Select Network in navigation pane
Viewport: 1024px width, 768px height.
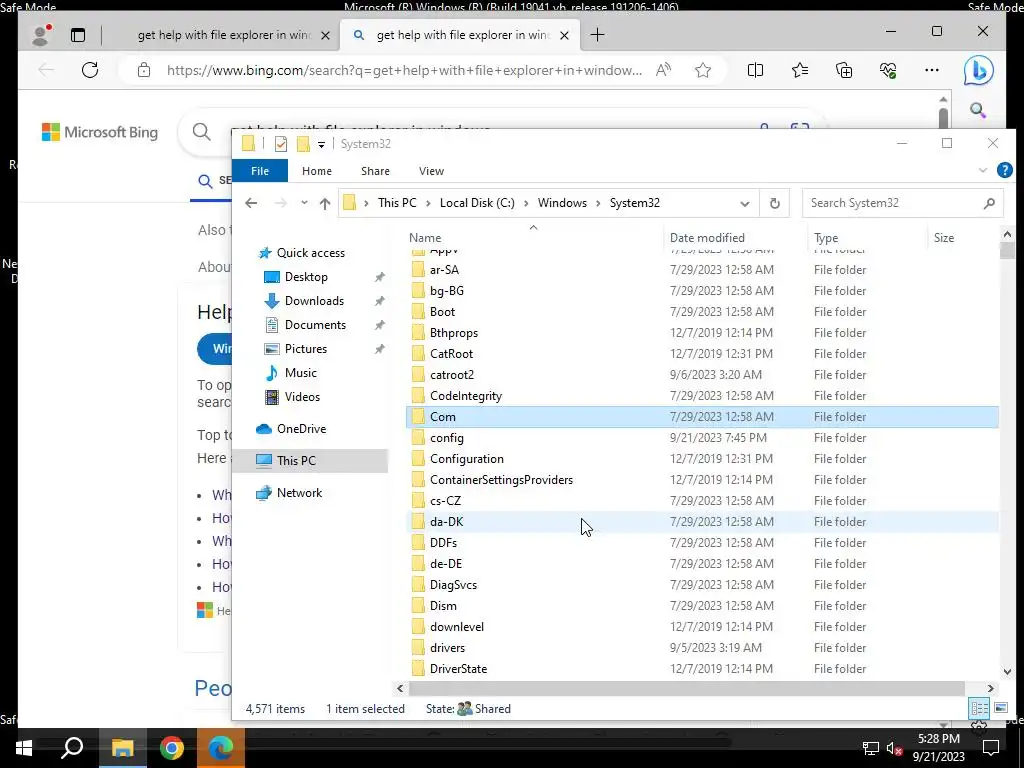point(299,492)
